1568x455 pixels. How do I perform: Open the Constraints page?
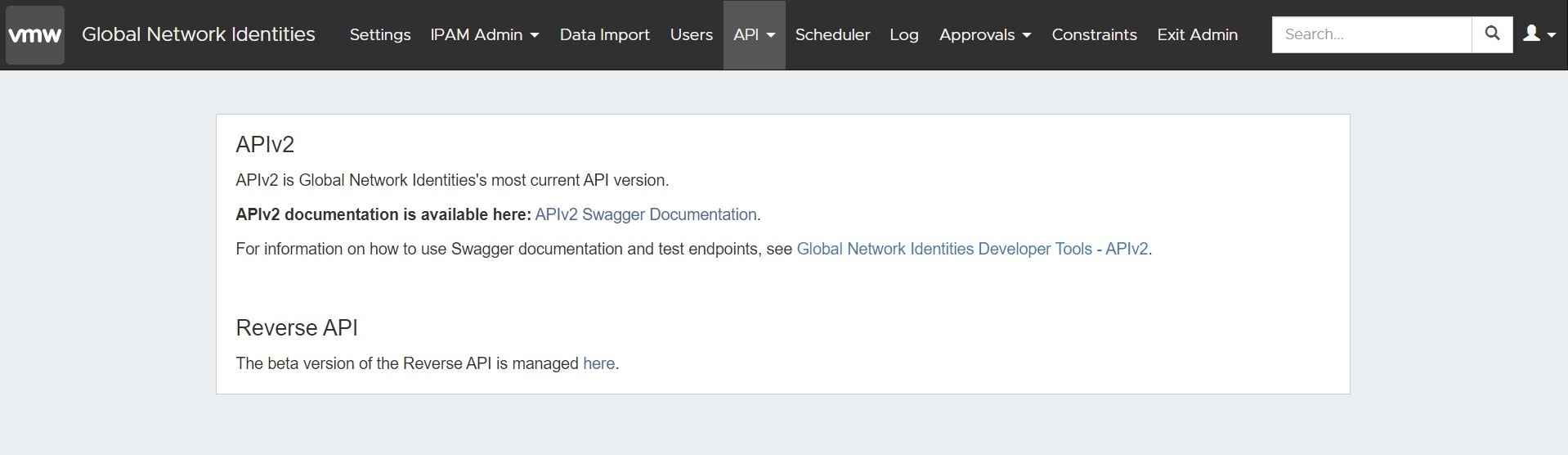pyautogui.click(x=1095, y=34)
